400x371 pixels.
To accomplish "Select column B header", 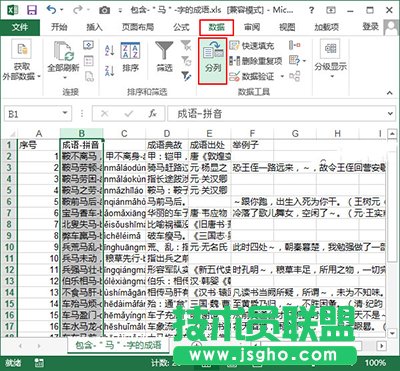I will 82,134.
